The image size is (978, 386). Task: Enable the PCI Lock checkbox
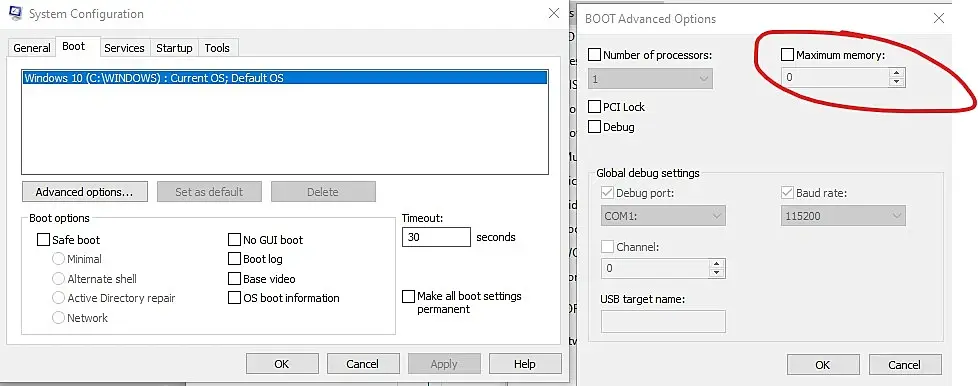click(594, 107)
